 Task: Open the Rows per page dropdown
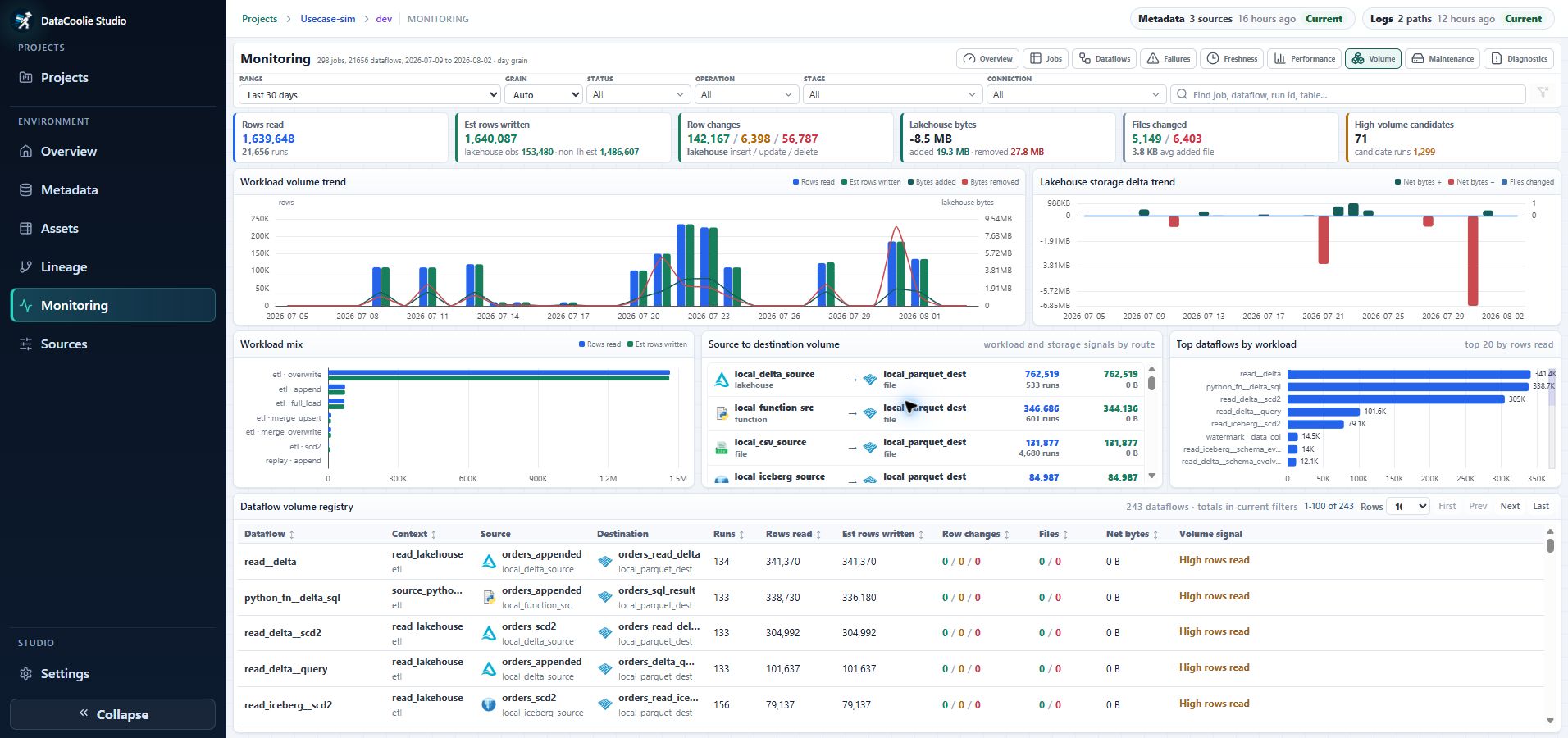(1408, 507)
